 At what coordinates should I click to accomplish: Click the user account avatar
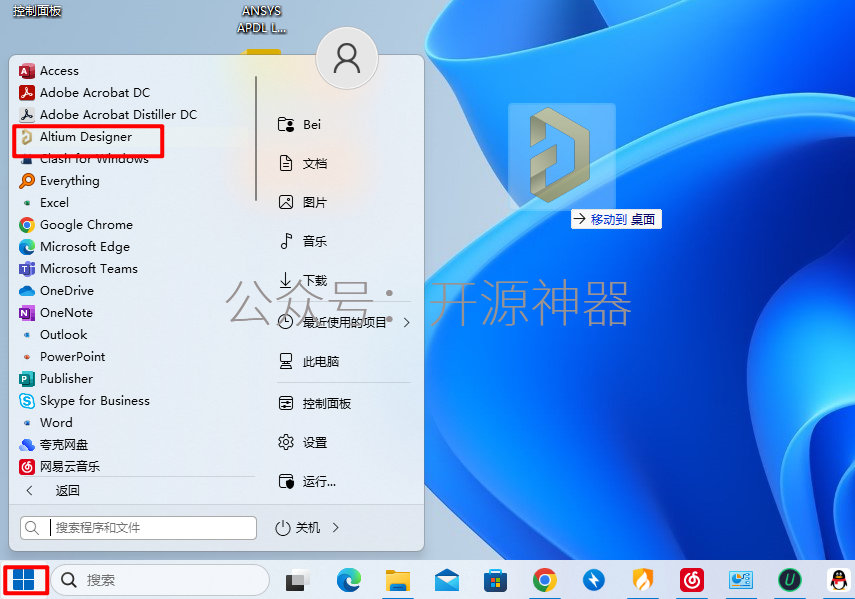347,58
